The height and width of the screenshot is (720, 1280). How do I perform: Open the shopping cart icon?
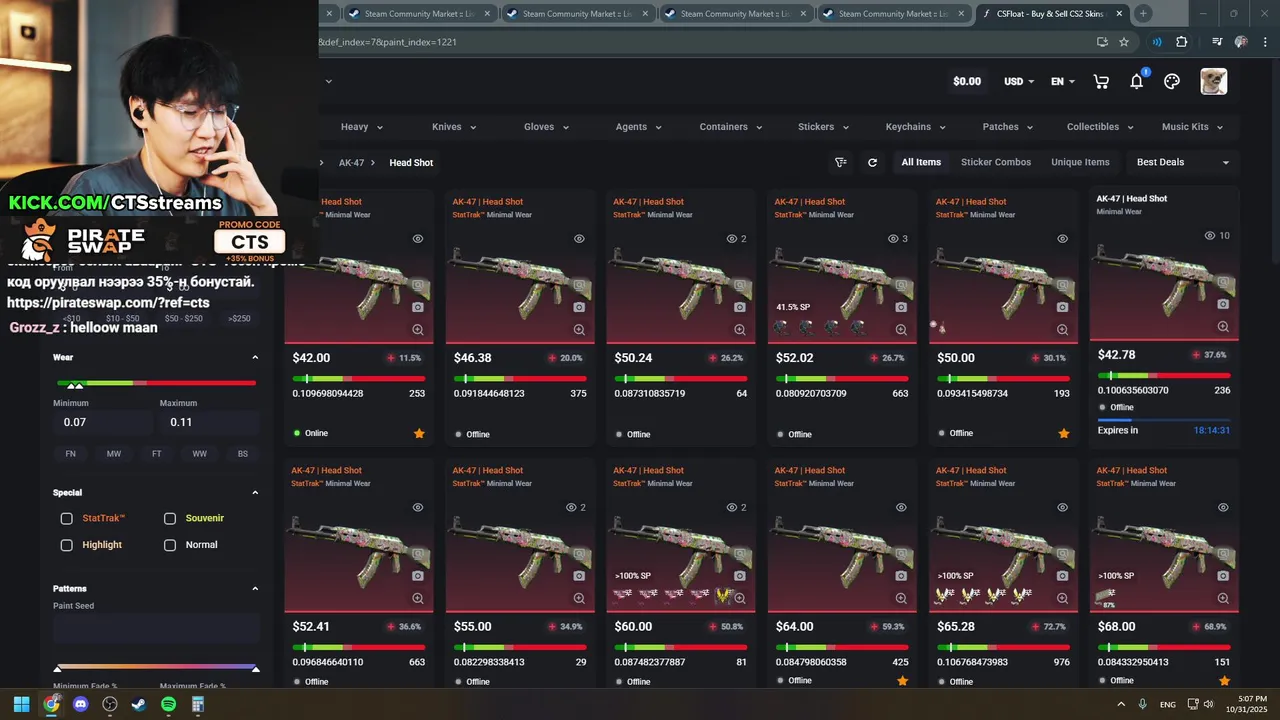point(1101,82)
